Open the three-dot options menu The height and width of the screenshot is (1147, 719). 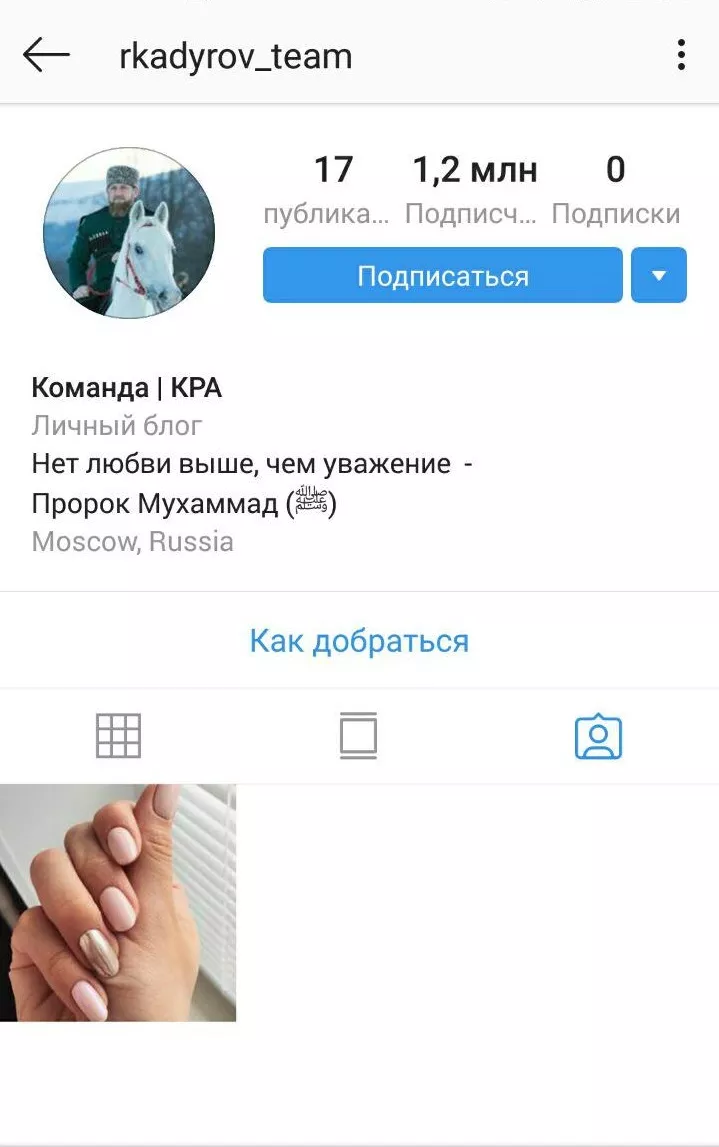[x=681, y=56]
